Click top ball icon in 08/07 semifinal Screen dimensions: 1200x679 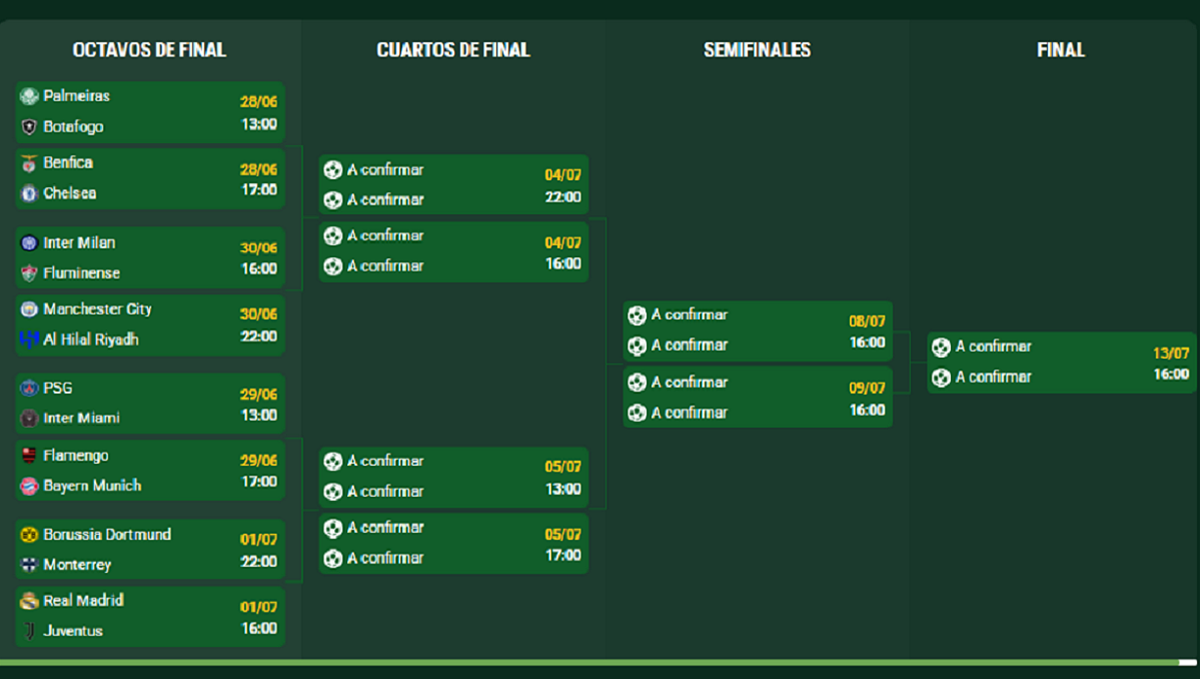(x=637, y=315)
